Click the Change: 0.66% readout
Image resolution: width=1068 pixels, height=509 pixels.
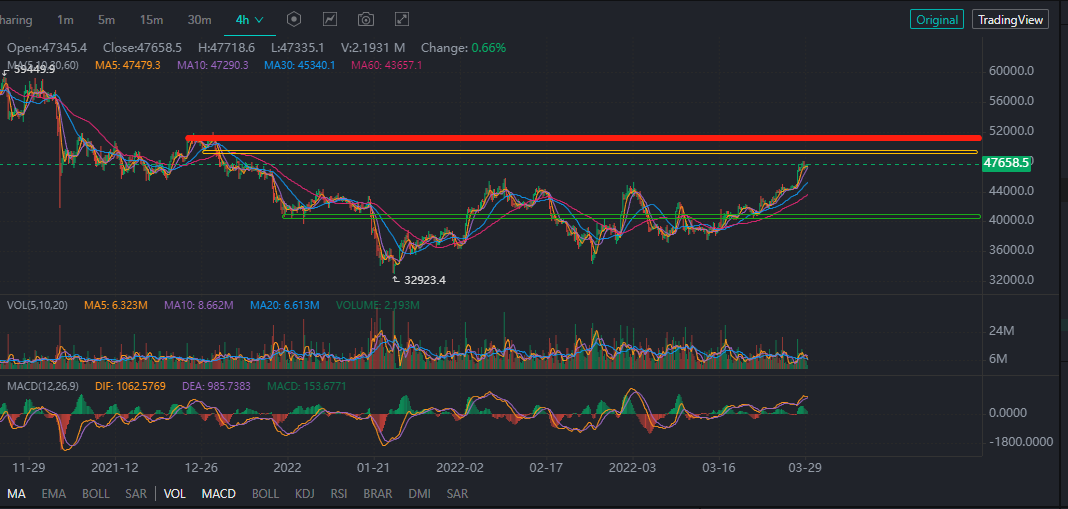(x=463, y=48)
